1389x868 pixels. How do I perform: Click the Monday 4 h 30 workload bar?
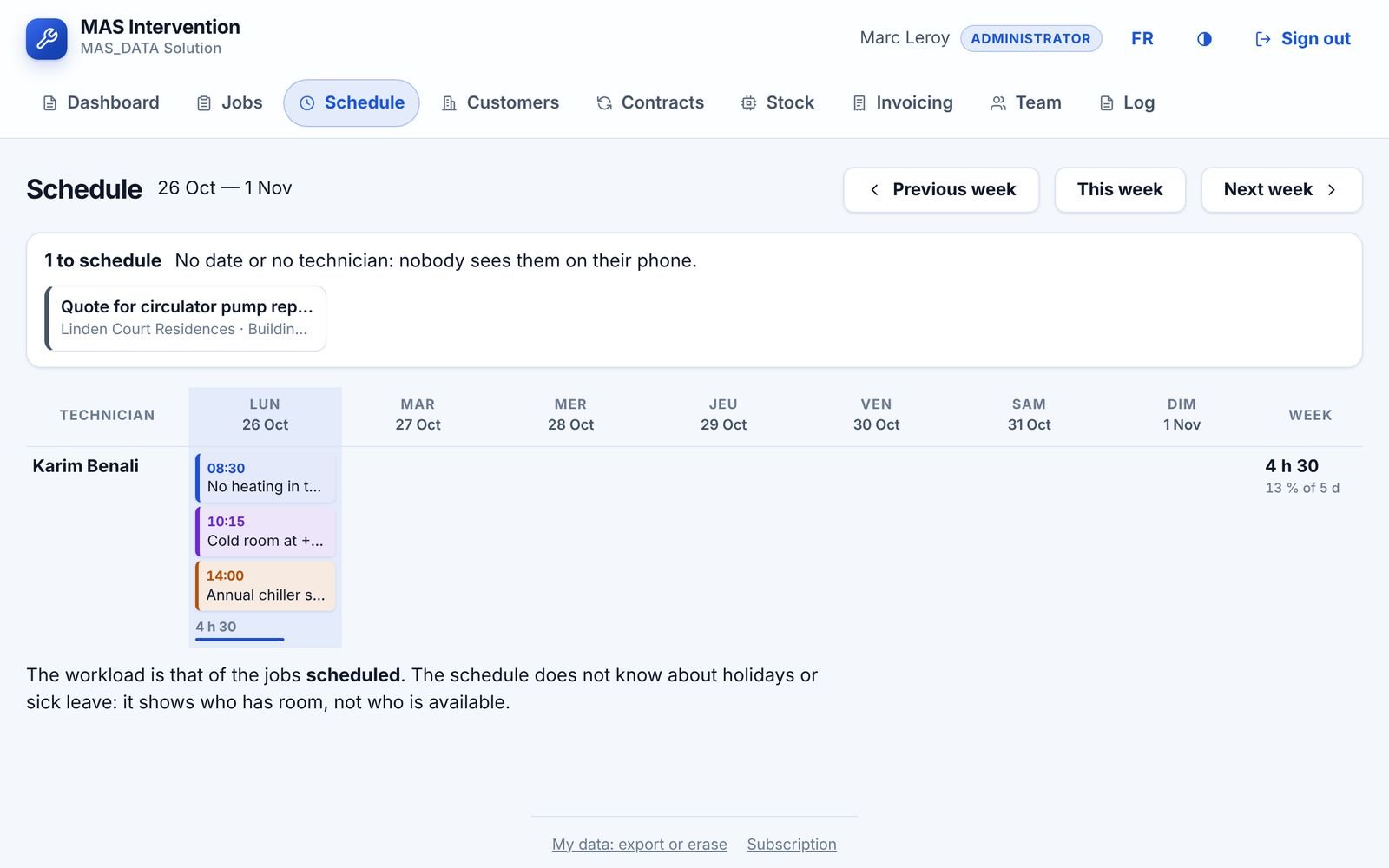(240, 640)
